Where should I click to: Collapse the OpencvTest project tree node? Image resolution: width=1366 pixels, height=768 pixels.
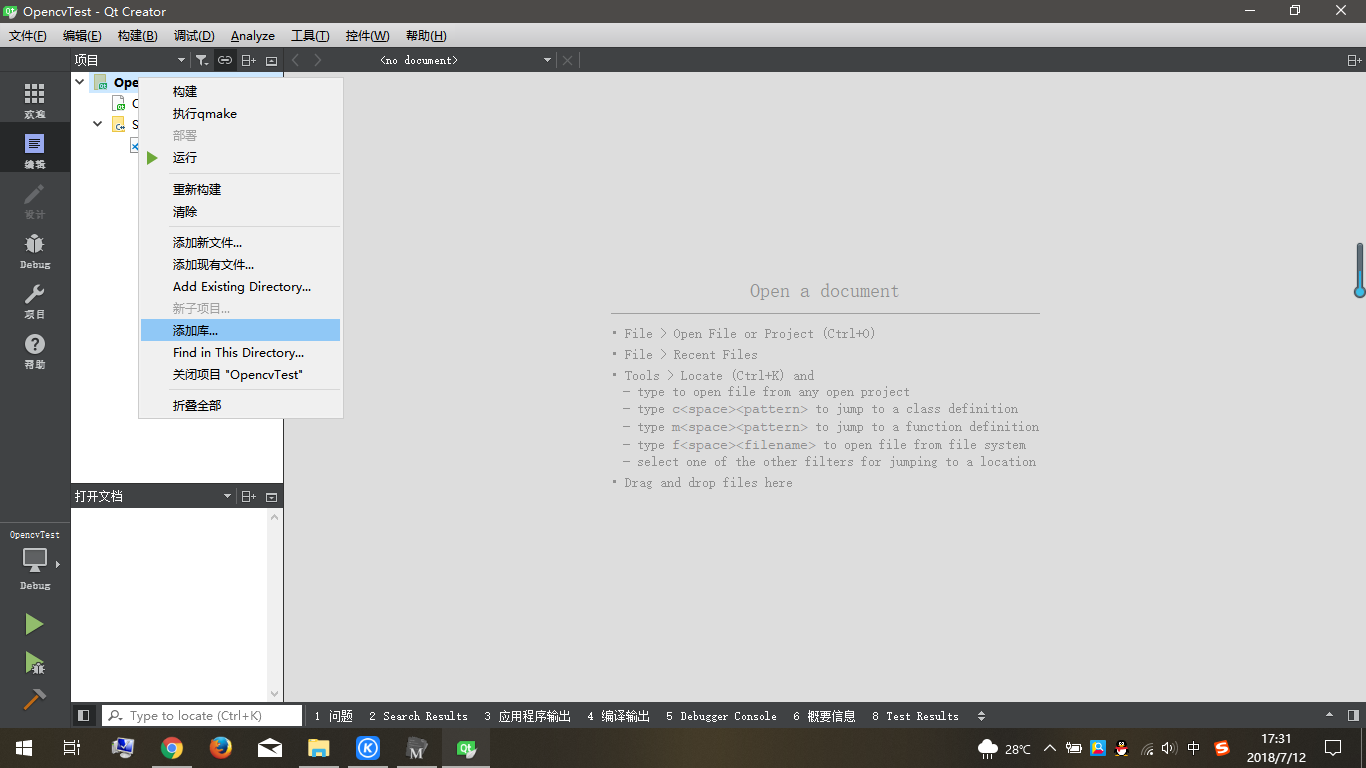tap(80, 82)
